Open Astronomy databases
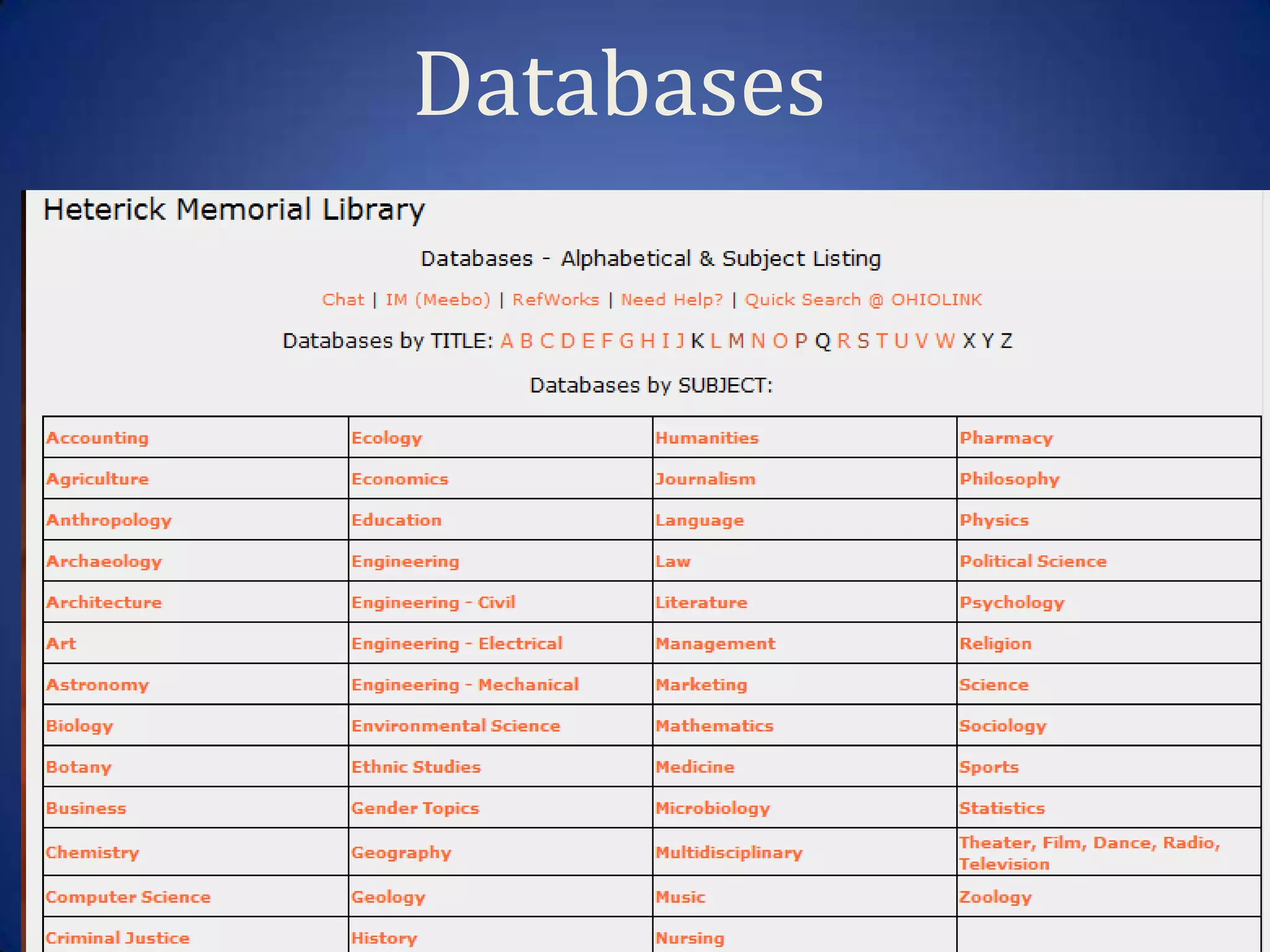Screen dimensions: 1270x952 pos(97,685)
